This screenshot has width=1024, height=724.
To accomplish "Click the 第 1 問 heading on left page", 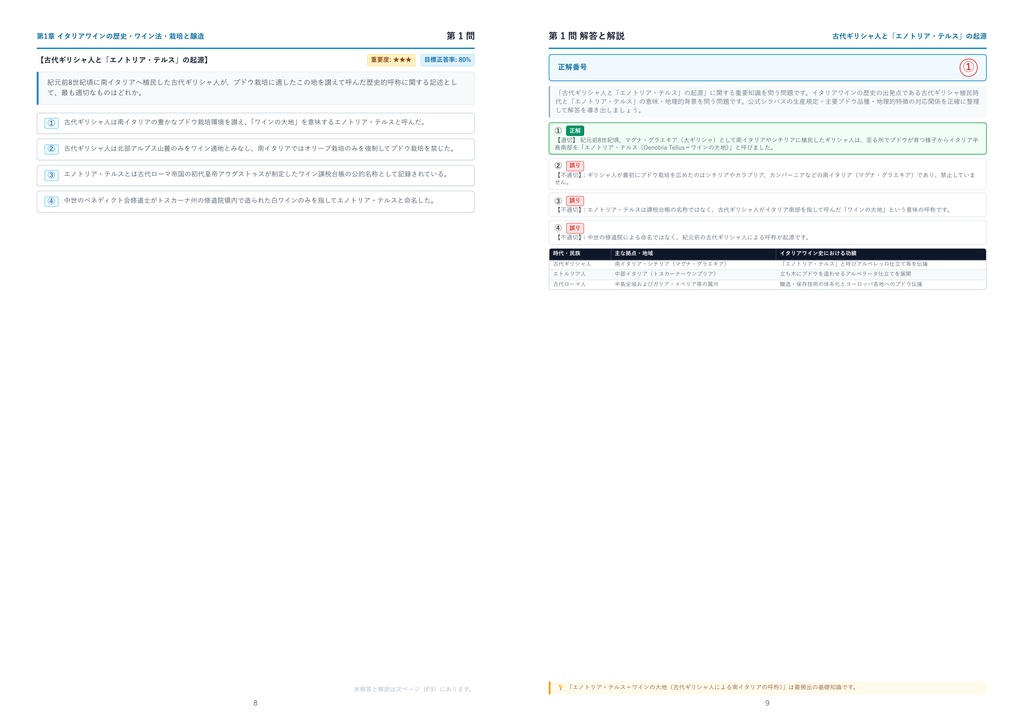I will (460, 36).
